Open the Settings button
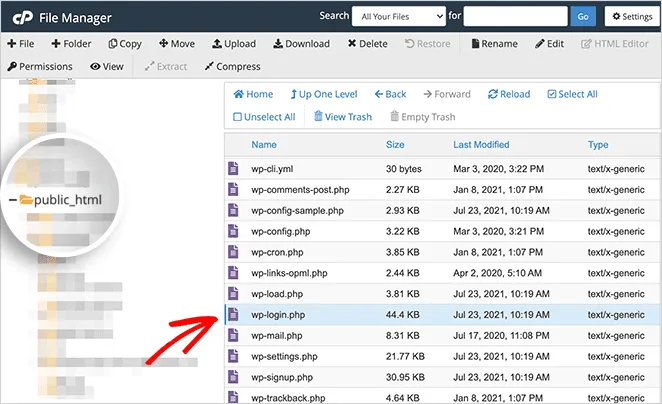The height and width of the screenshot is (404, 662). (x=632, y=16)
